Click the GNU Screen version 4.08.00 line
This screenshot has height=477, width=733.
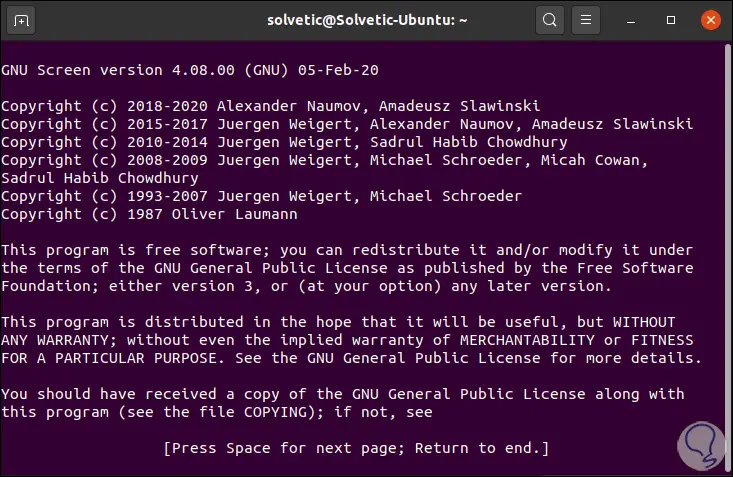pyautogui.click(x=190, y=70)
